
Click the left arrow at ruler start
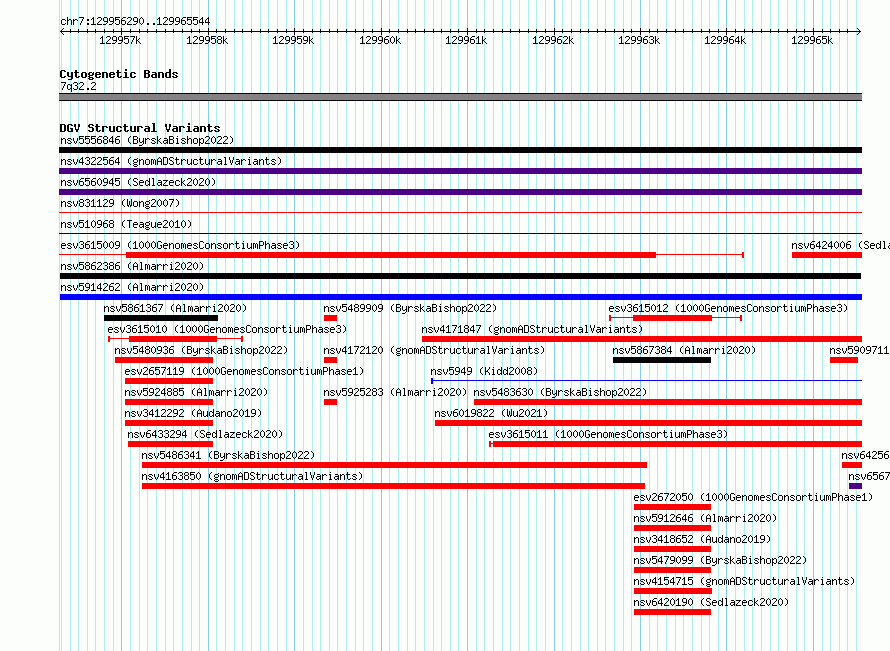point(62,32)
